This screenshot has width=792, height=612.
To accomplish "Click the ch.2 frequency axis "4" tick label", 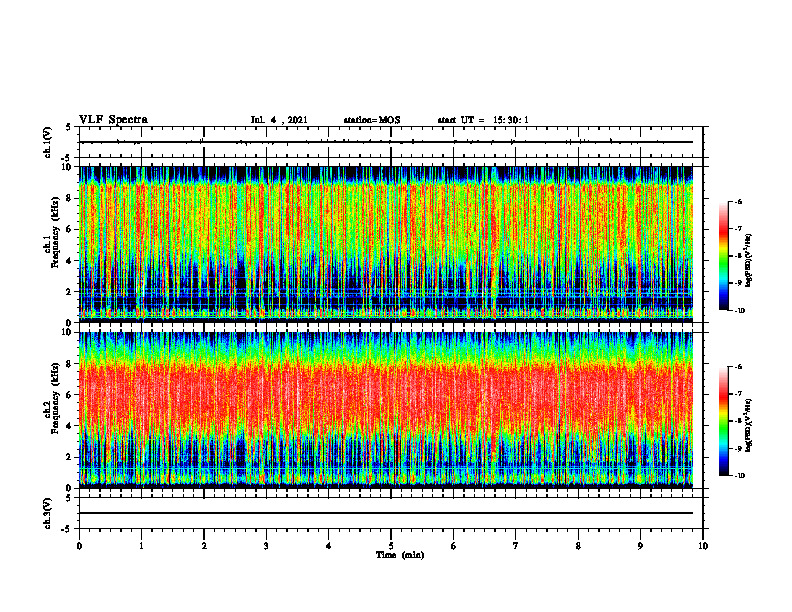I will tap(70, 426).
